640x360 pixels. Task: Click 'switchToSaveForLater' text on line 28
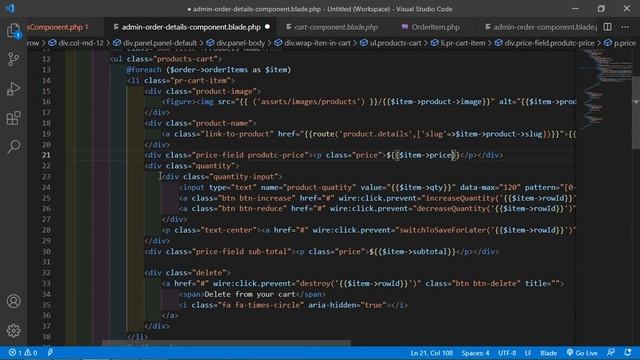tap(443, 230)
